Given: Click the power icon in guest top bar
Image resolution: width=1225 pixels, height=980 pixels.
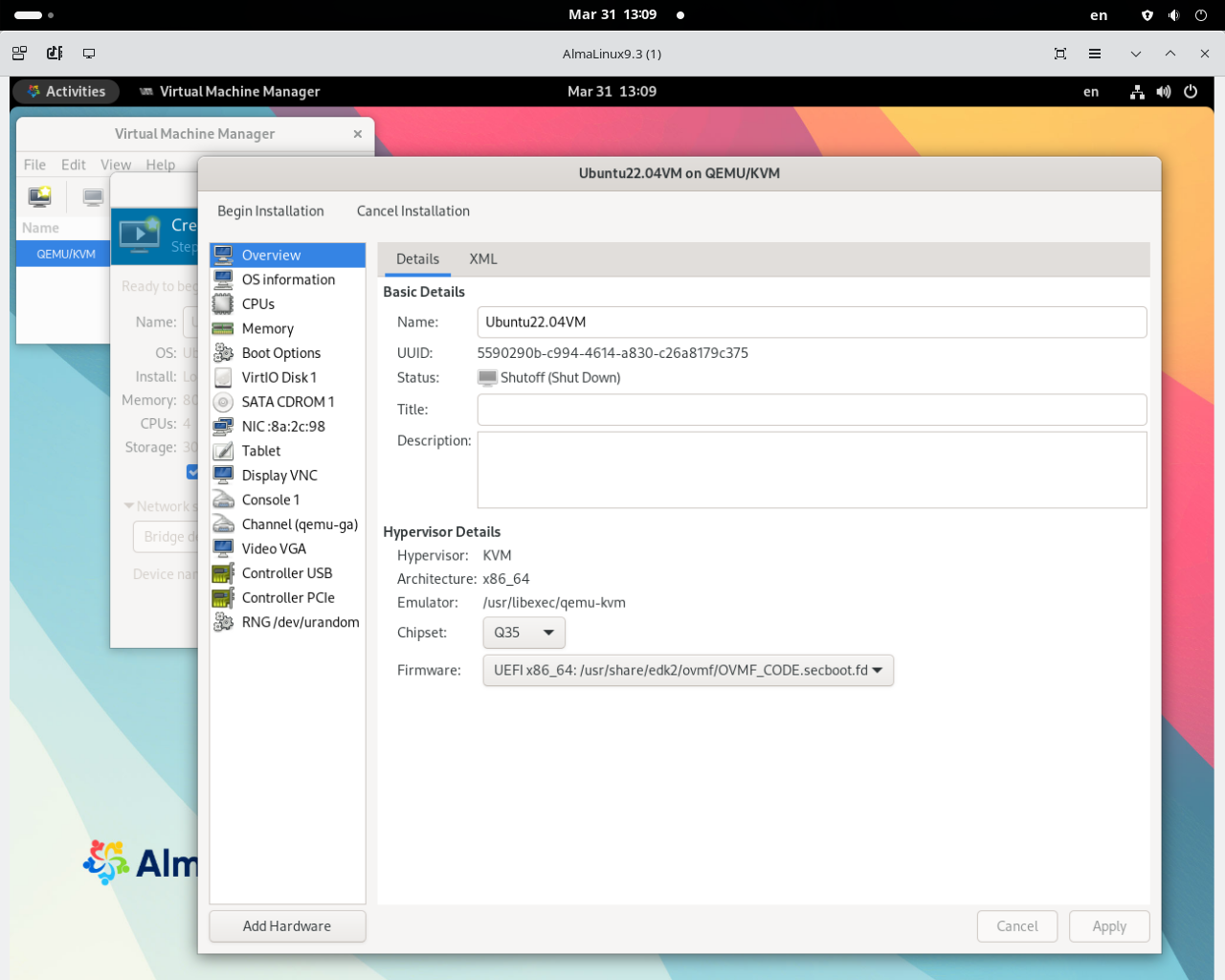Looking at the screenshot, I should [1191, 92].
